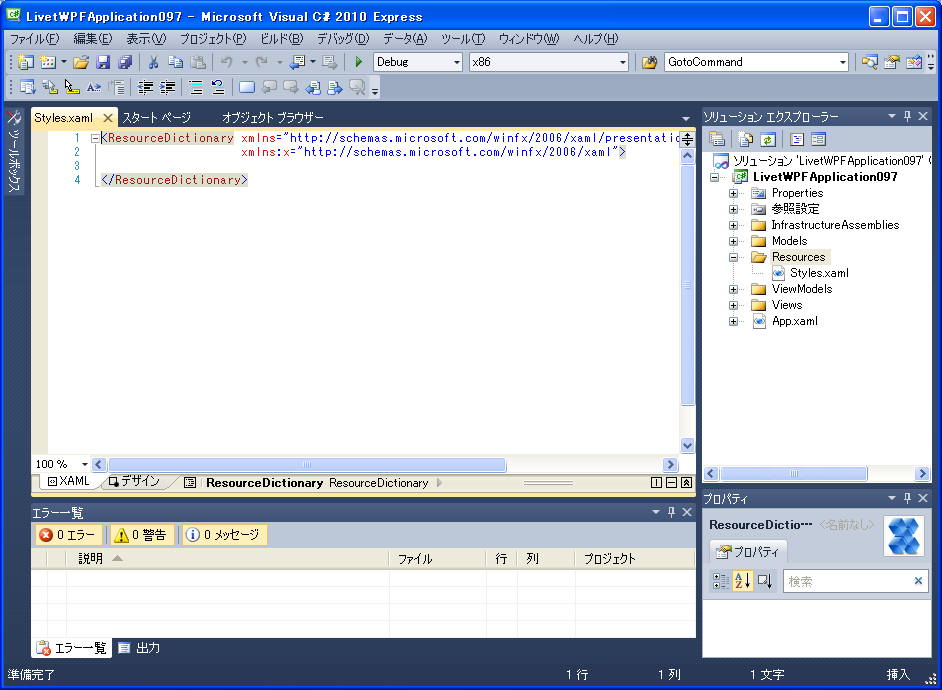The height and width of the screenshot is (690, 942).
Task: Toggle the 0 警告 warnings filter
Action: coord(143,534)
